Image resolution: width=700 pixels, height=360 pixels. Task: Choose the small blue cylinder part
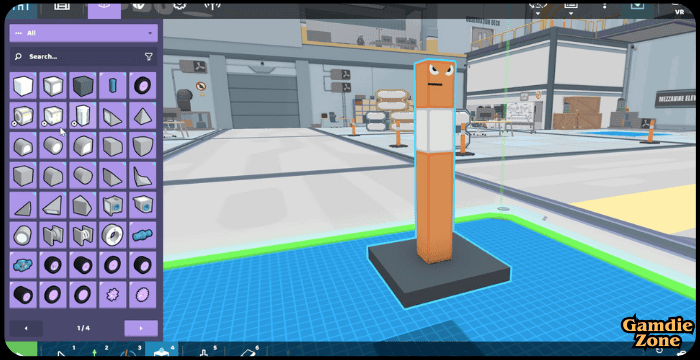pyautogui.click(x=112, y=85)
